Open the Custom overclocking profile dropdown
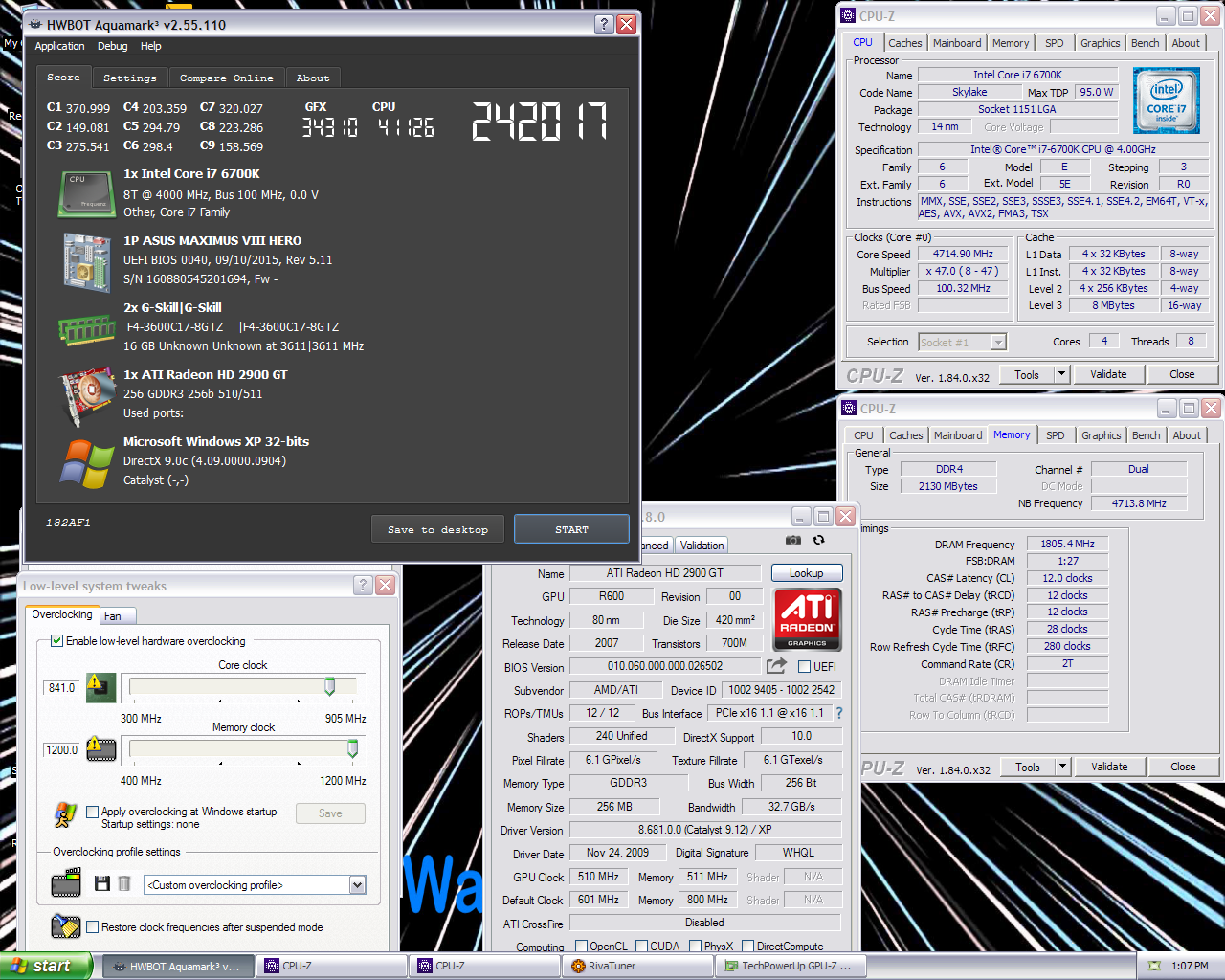 (357, 885)
